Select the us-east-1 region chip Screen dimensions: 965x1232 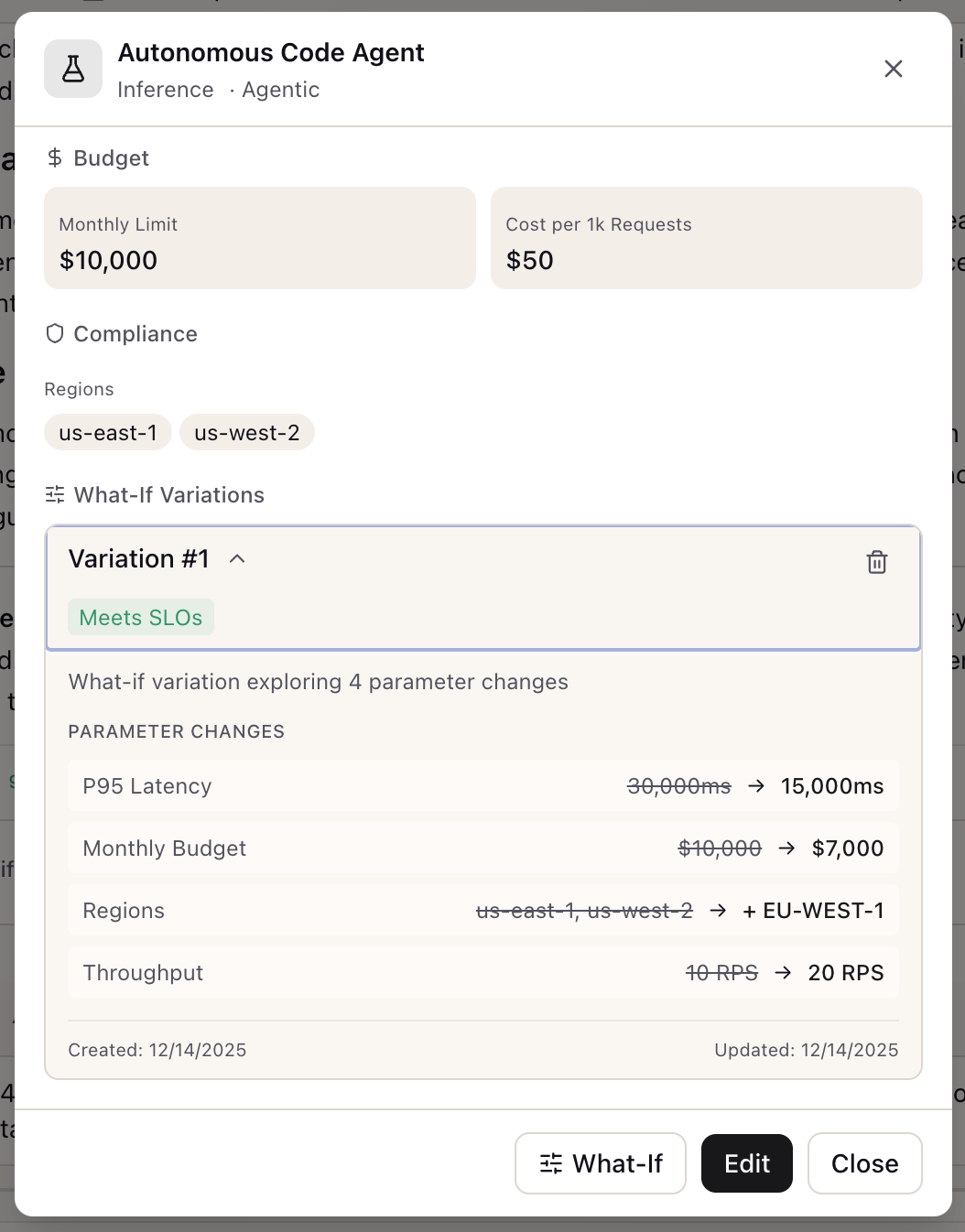[x=107, y=432]
